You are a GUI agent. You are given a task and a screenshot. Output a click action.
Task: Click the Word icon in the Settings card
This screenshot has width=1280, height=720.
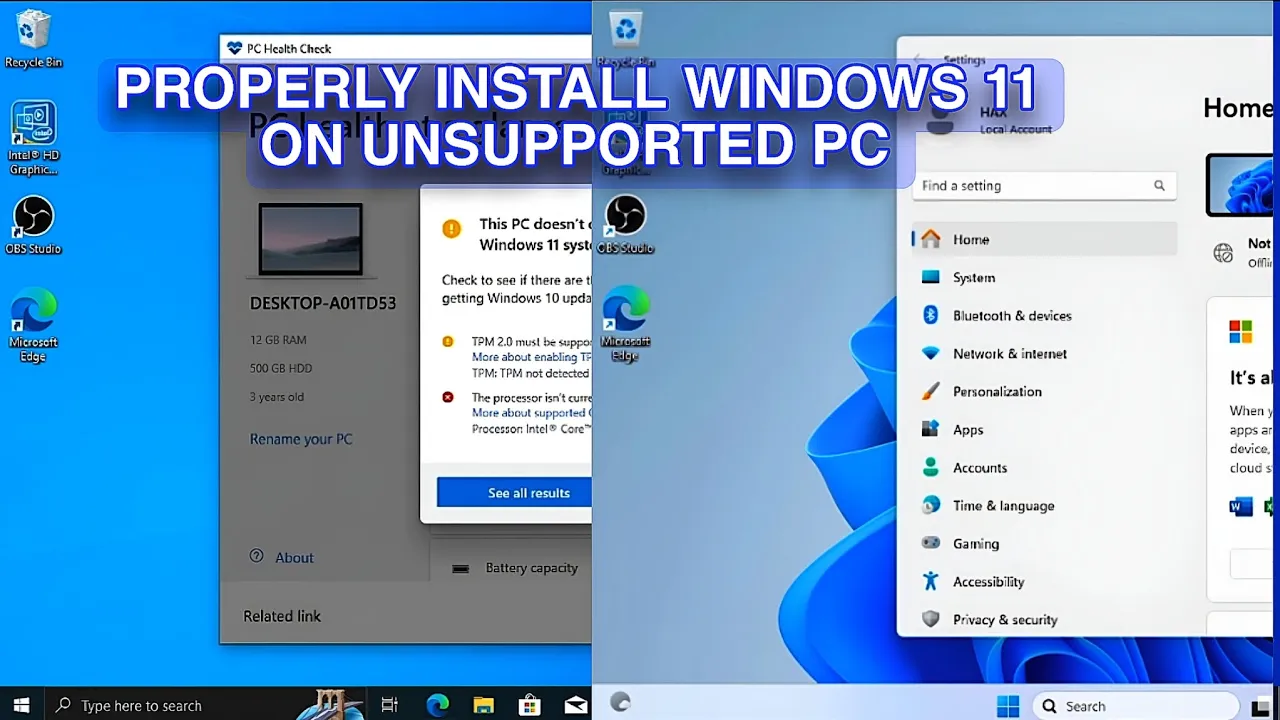click(1241, 507)
